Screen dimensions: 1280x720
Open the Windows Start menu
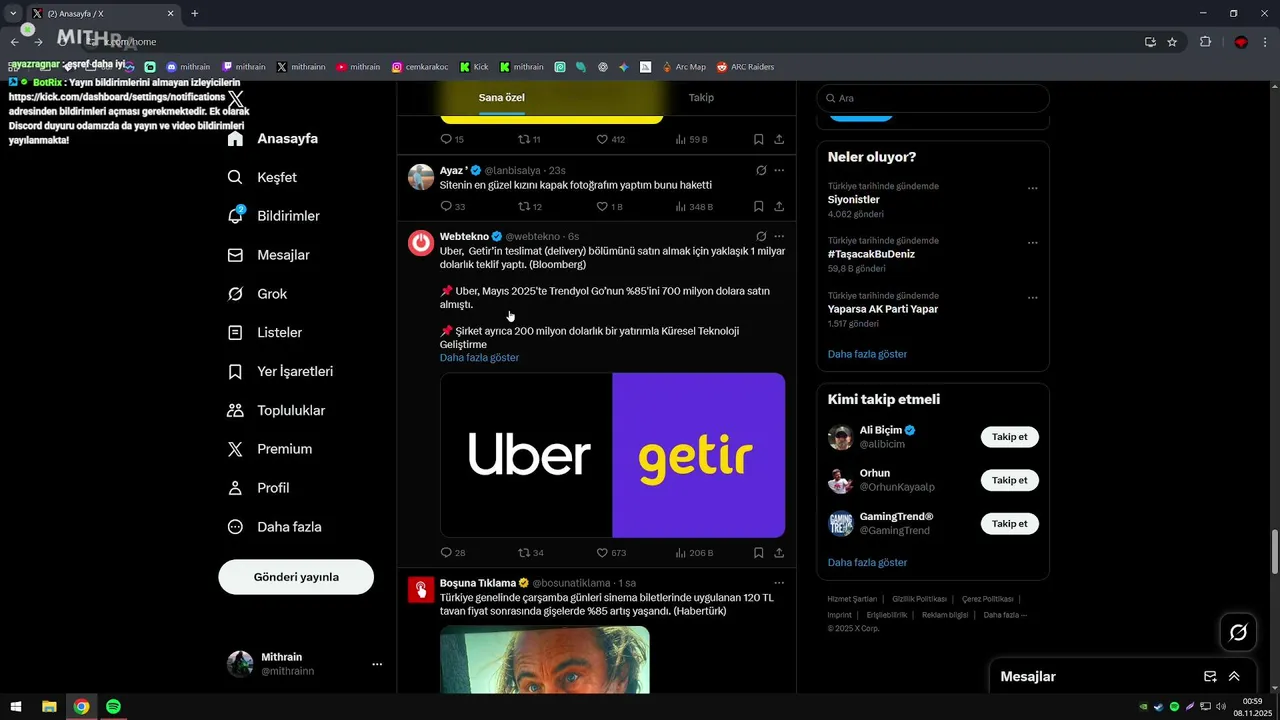(x=16, y=707)
